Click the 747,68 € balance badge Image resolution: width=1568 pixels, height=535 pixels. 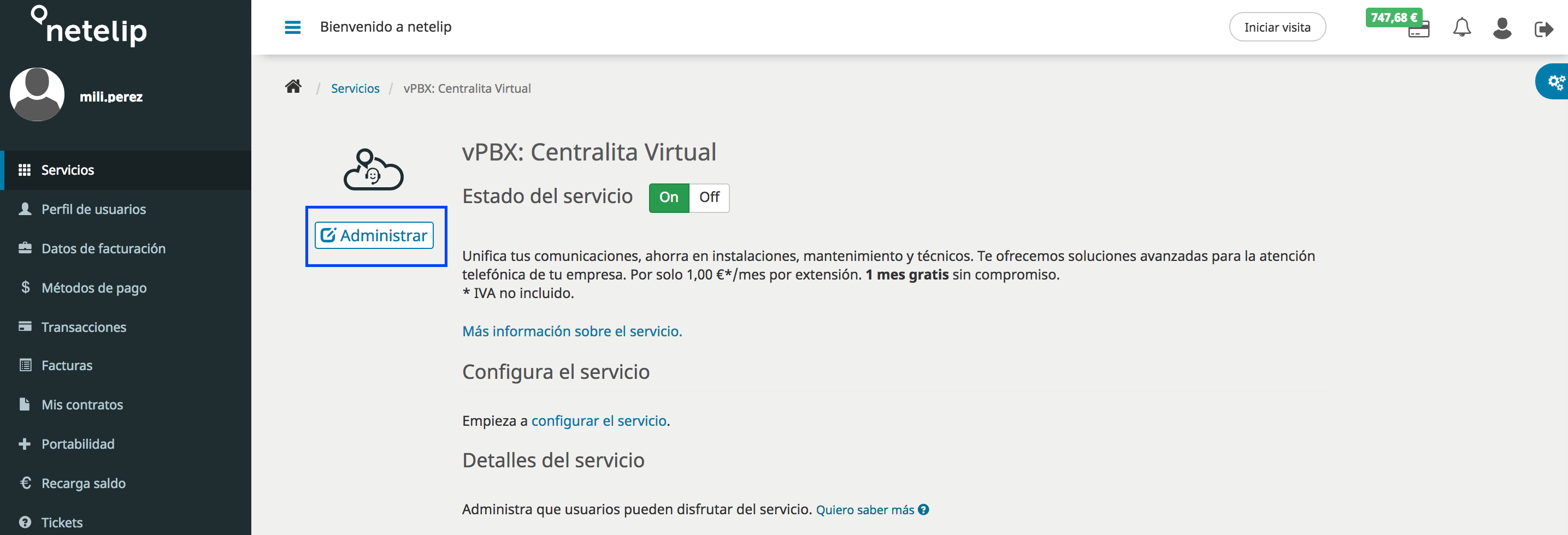pos(1394,17)
